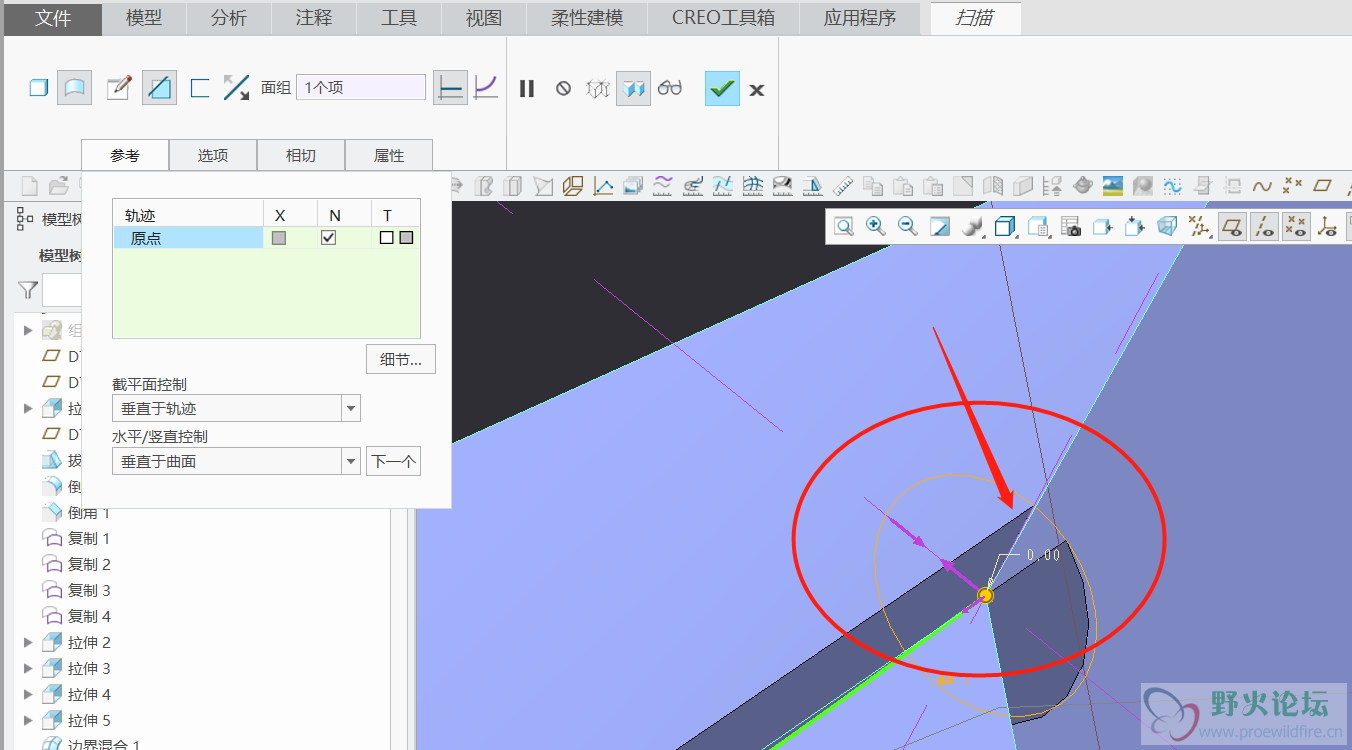
Task: Click the refit zoom icon
Action: [844, 227]
